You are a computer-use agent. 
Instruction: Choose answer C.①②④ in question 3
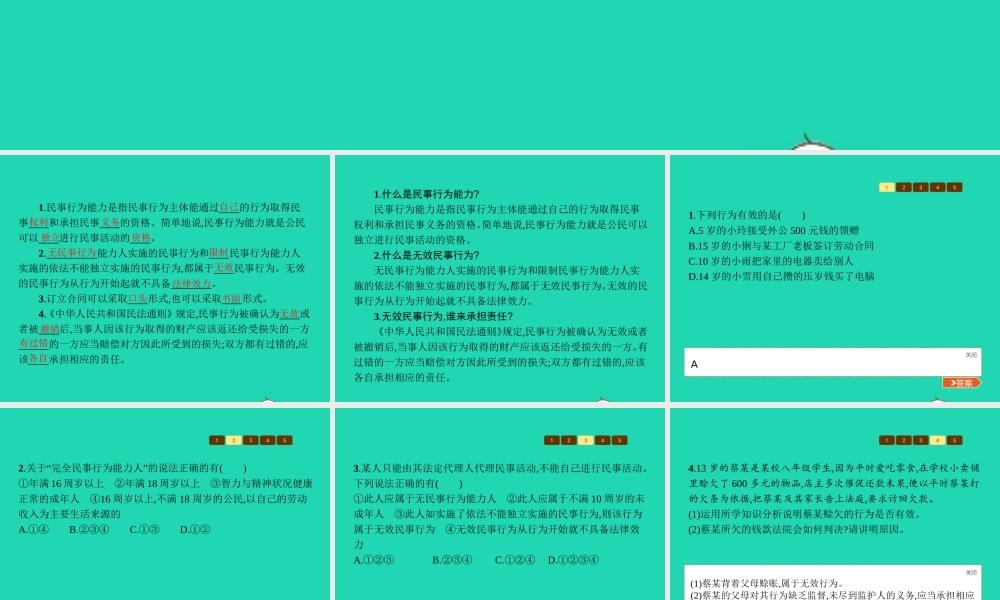pos(515,560)
